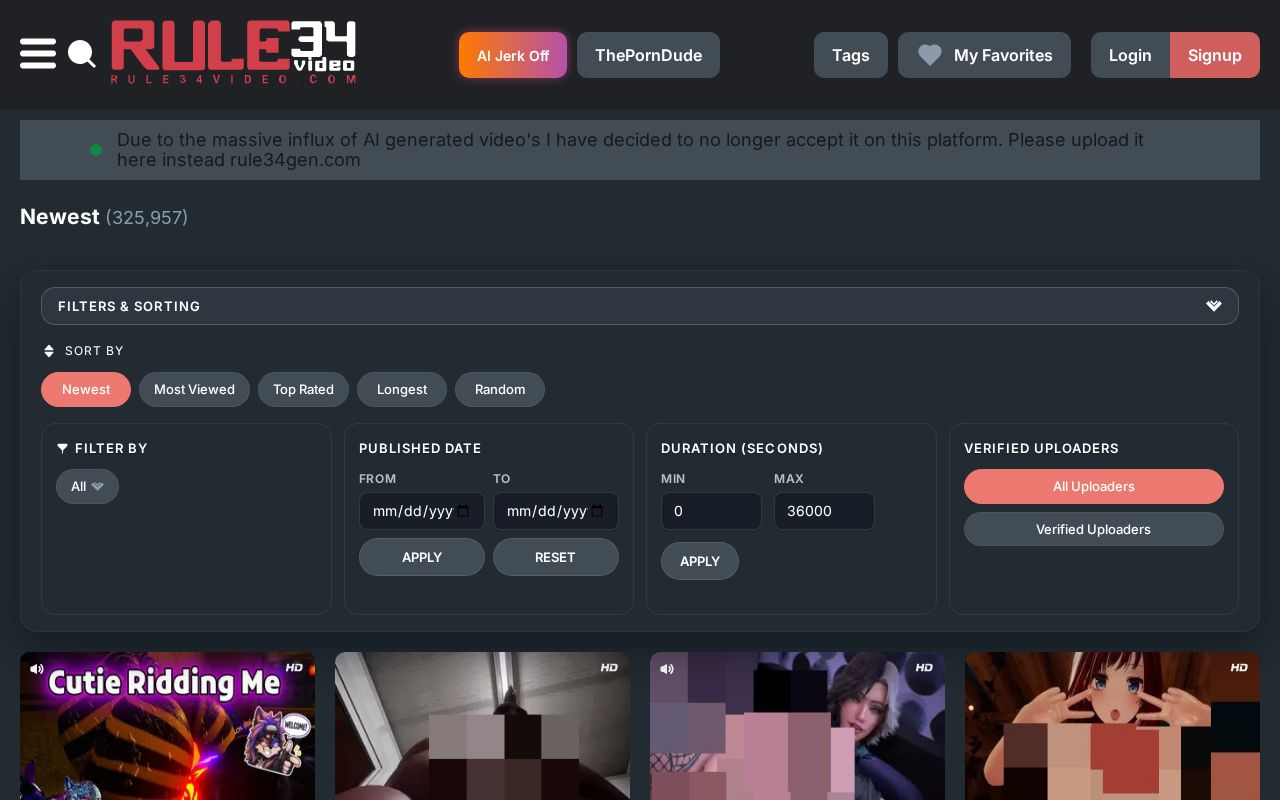
Task: Click the Min duration field
Action: tap(711, 511)
